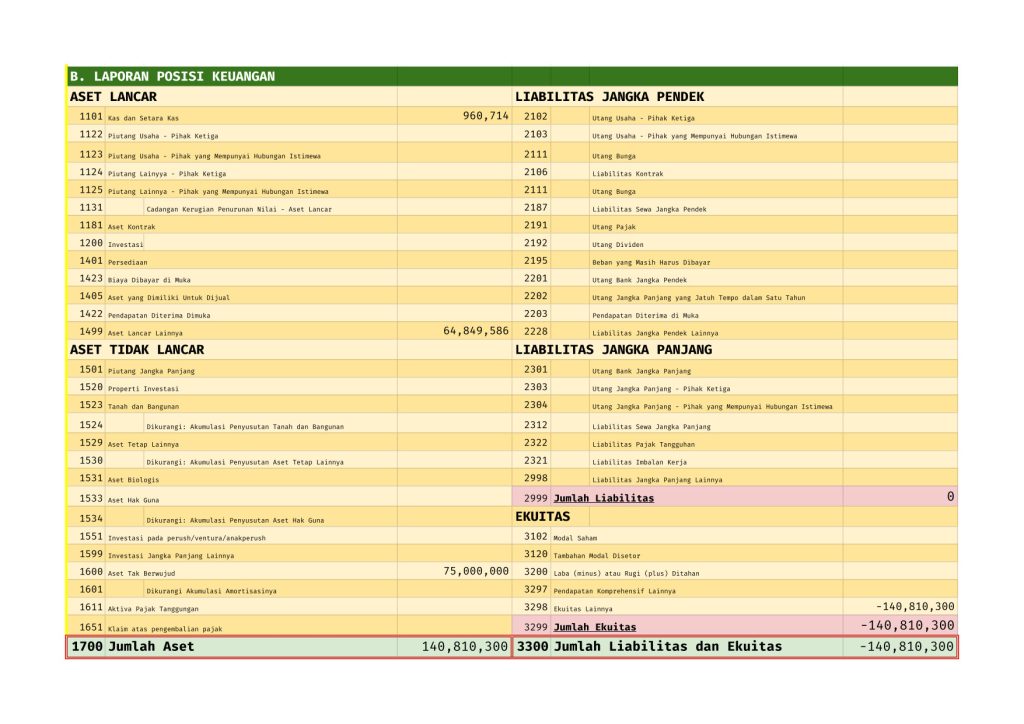Screen dimensions: 1024x724
Task: Select the "ASET TIDAK LANCAR" heading
Action: (136, 350)
